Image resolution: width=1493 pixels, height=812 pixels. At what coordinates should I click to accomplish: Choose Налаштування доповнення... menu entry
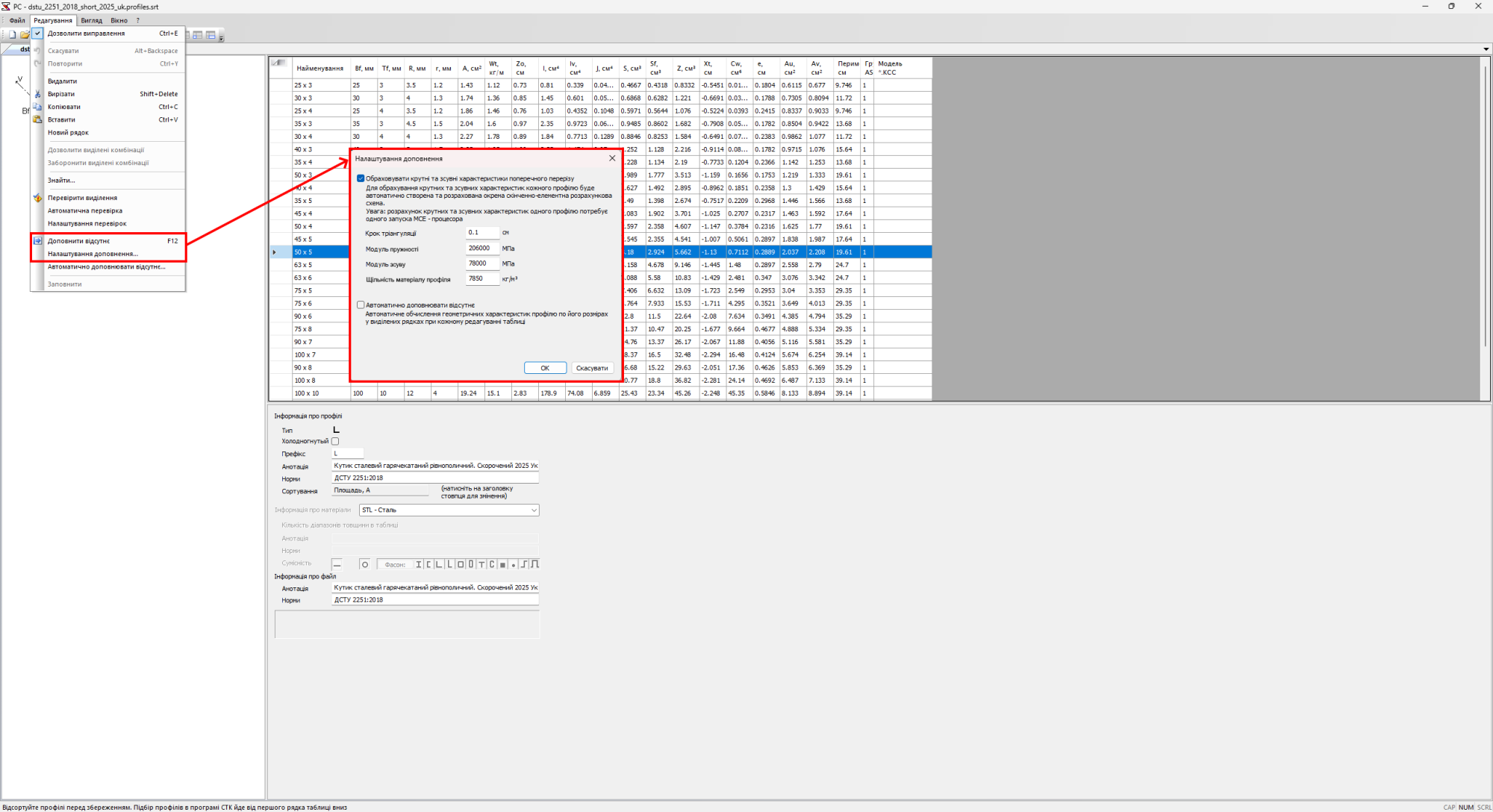[93, 254]
